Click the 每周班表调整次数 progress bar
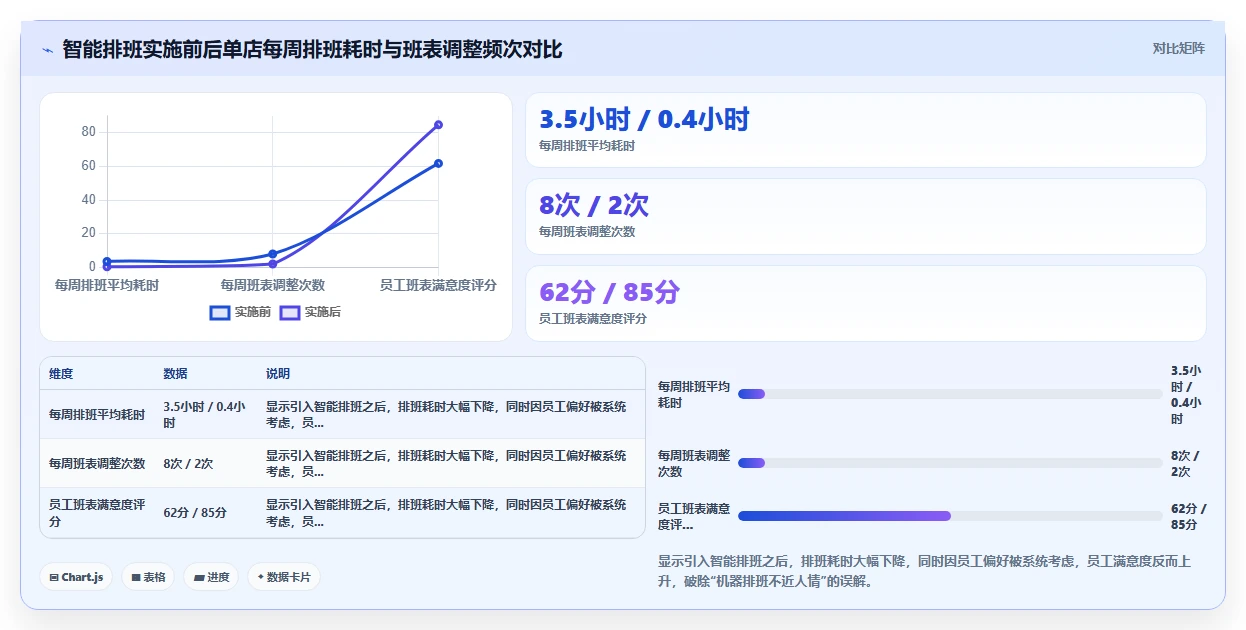 tap(950, 463)
